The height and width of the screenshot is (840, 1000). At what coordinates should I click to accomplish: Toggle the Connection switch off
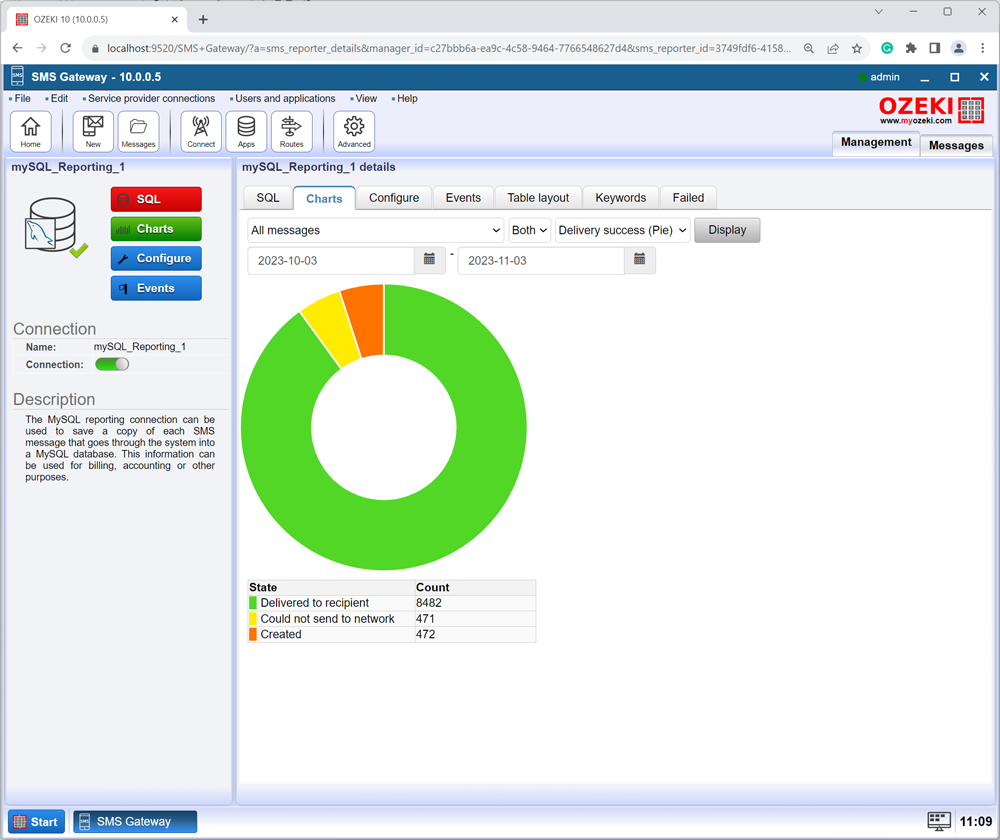[x=112, y=364]
